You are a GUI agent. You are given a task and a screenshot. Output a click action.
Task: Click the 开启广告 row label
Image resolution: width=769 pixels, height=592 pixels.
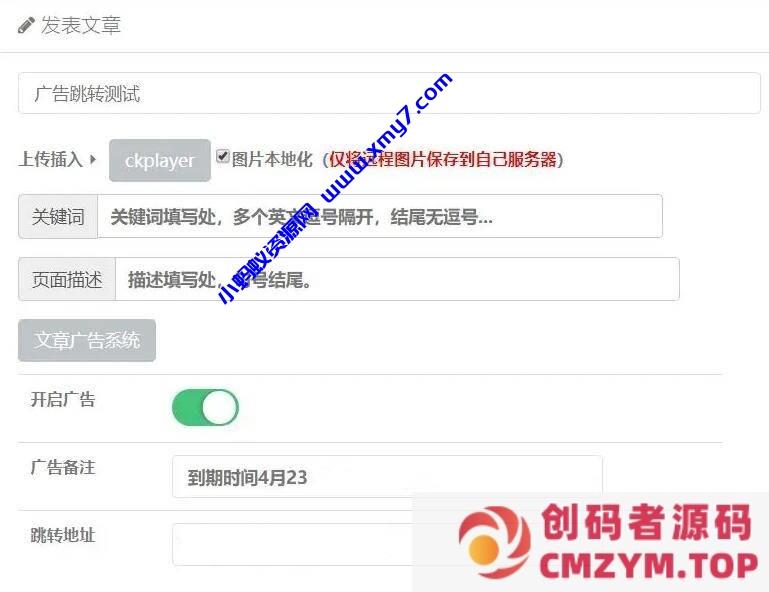click(63, 399)
